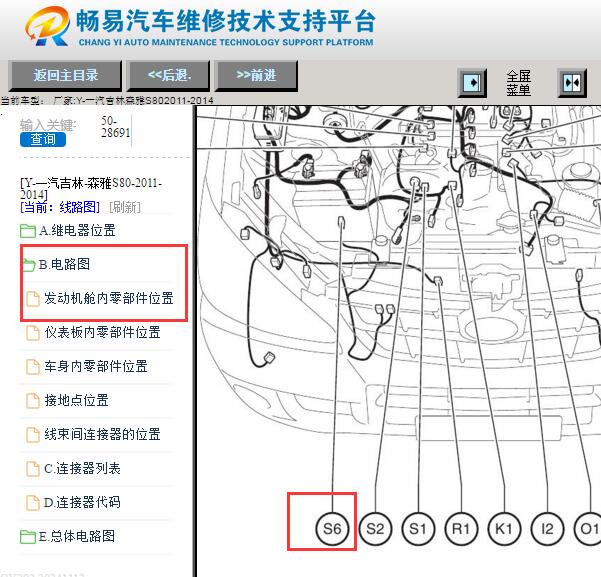Open the 全屏菜单 link
This screenshot has height=577, width=601.
pos(519,83)
